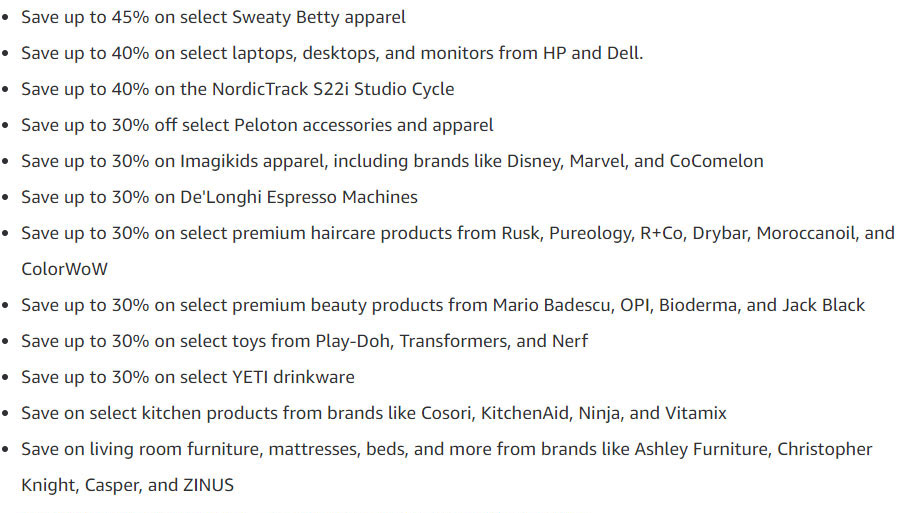Image resolution: width=900 pixels, height=513 pixels.
Task: Click the NordicTrack S22i Studio Cycle deal
Action: 238,90
